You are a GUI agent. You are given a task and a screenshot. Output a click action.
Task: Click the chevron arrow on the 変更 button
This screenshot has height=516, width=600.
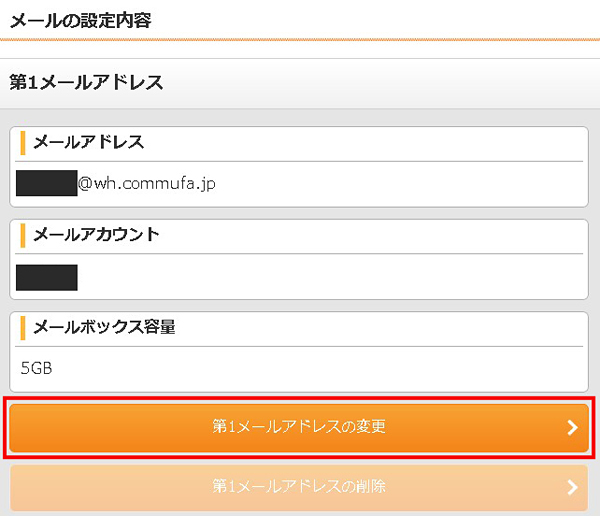coord(572,428)
